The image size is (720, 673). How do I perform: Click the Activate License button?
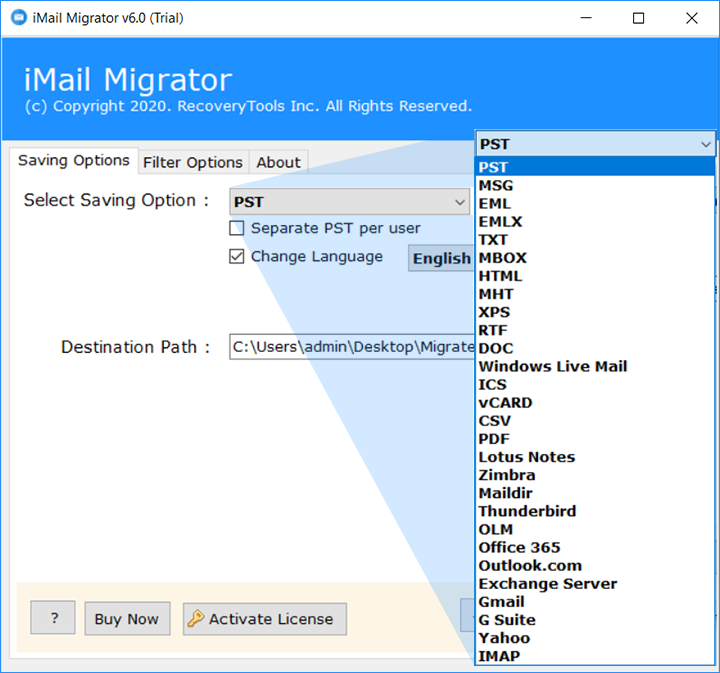pyautogui.click(x=264, y=619)
